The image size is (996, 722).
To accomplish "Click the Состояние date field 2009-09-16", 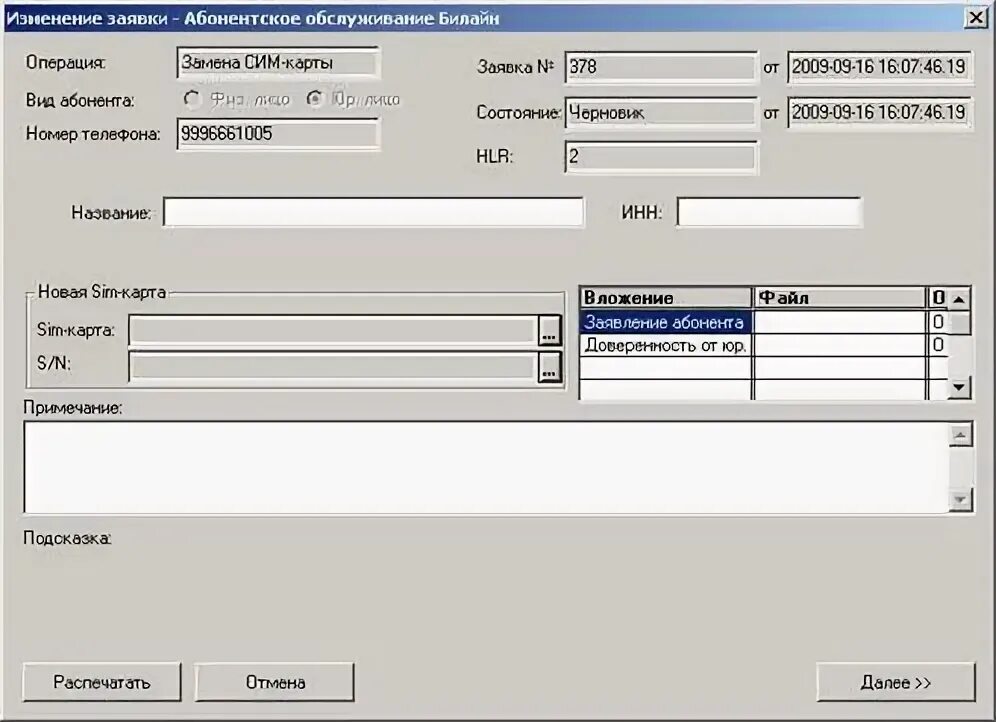I will pos(879,112).
